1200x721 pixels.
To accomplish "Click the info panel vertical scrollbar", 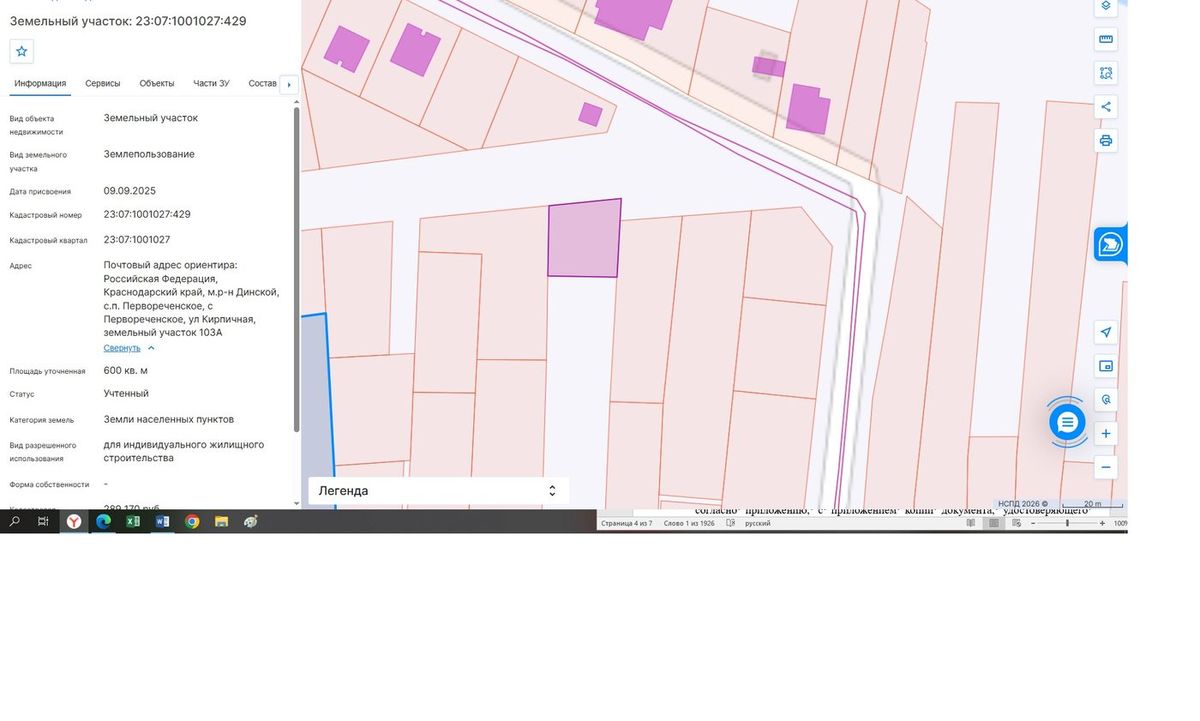I will pyautogui.click(x=296, y=270).
